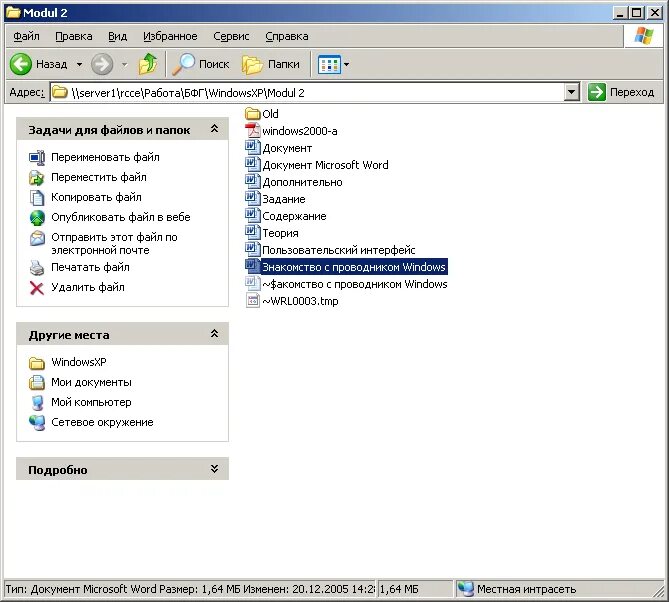Open the Сервис menu

[231, 36]
